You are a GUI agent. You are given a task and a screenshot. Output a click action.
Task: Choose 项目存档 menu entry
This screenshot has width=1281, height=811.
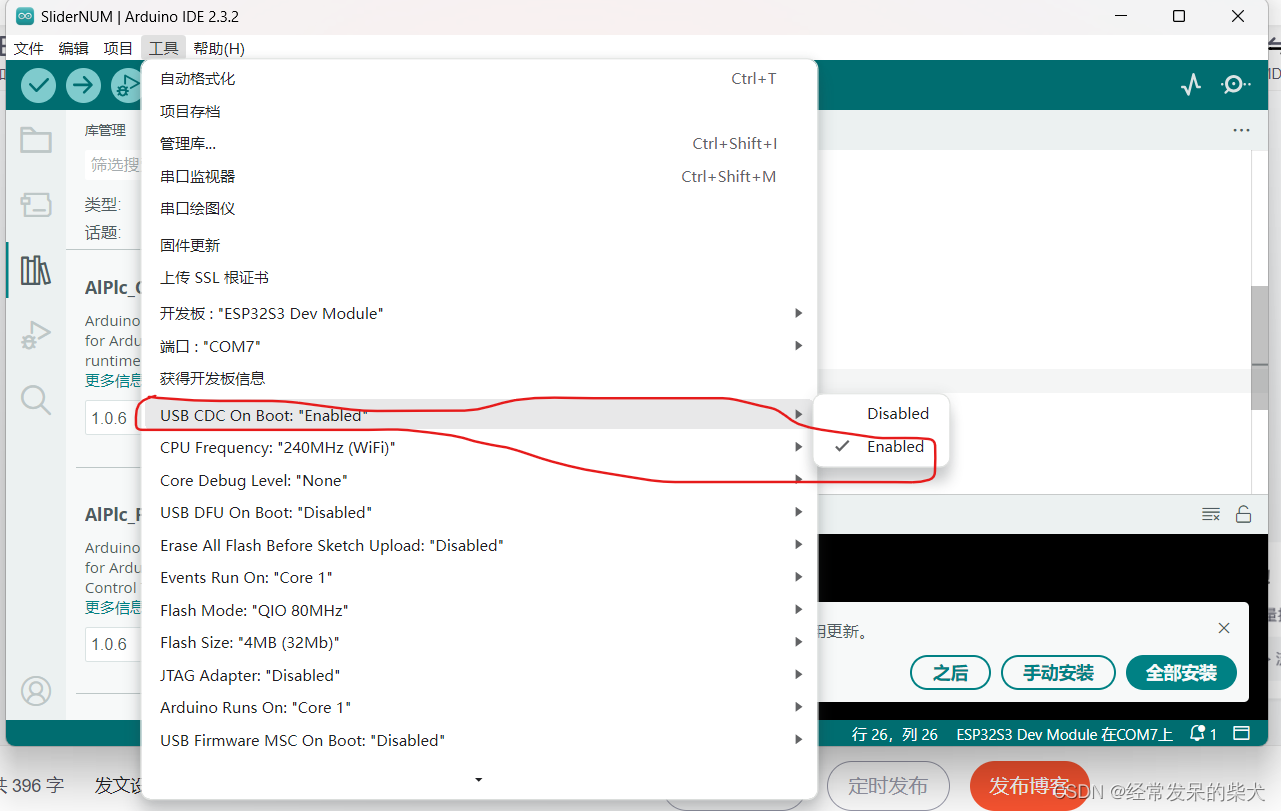[479, 111]
